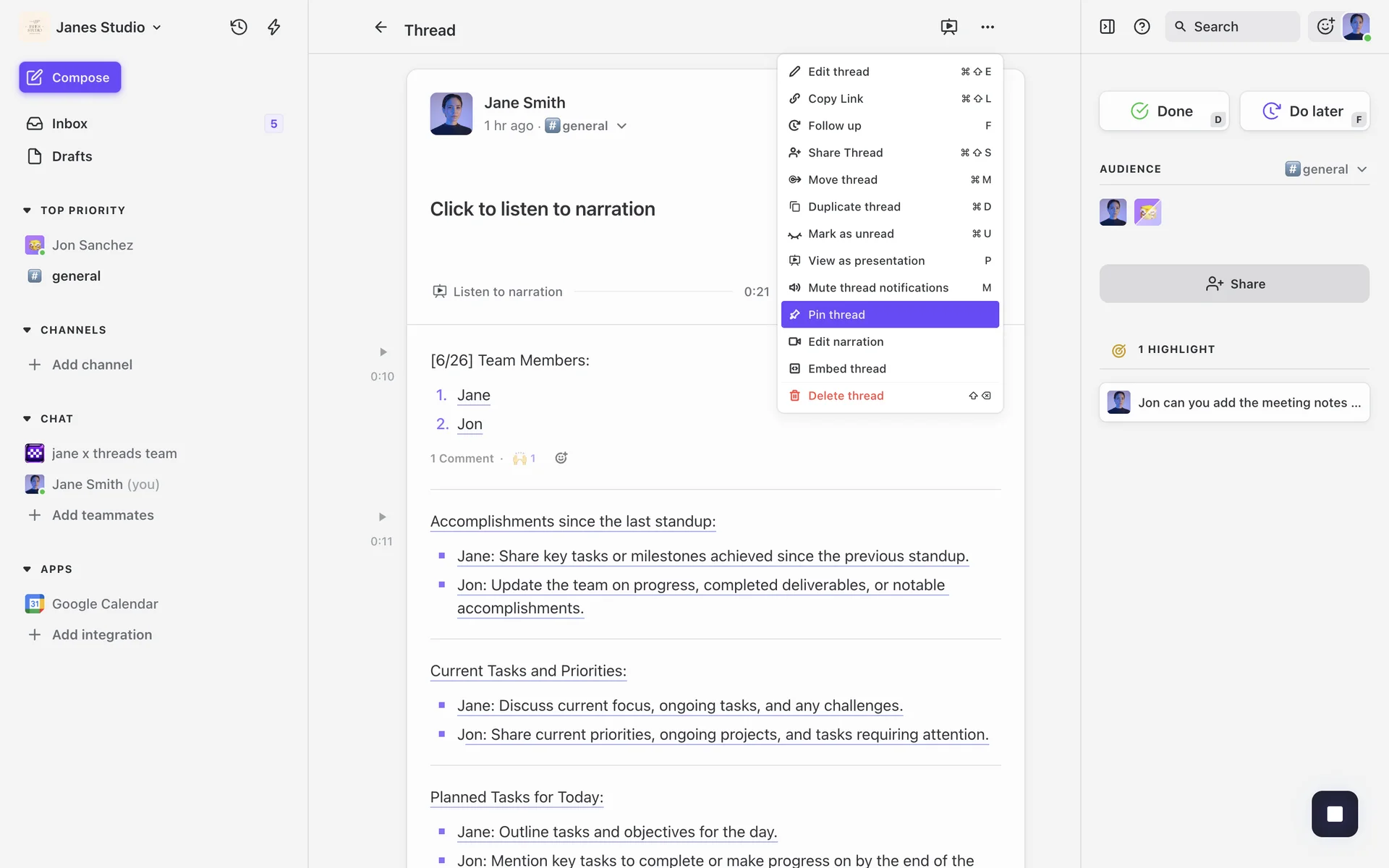Collapse the CHANNELS section
Viewport: 1389px width, 868px height.
coord(27,330)
